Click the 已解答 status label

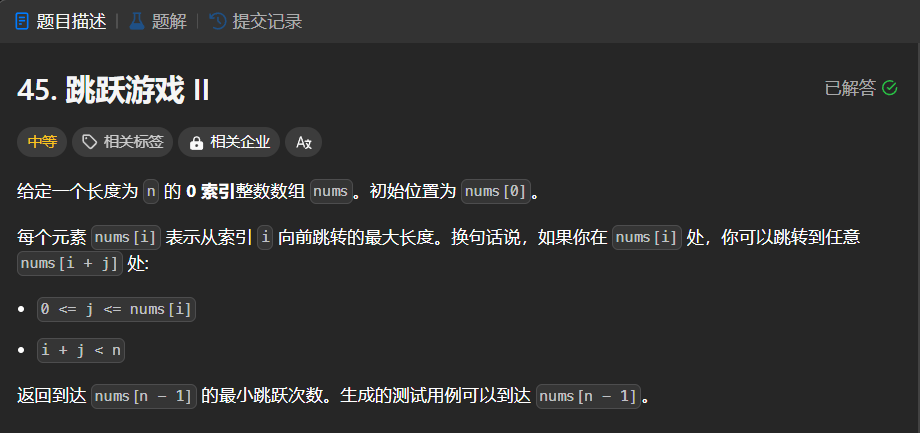click(x=850, y=89)
